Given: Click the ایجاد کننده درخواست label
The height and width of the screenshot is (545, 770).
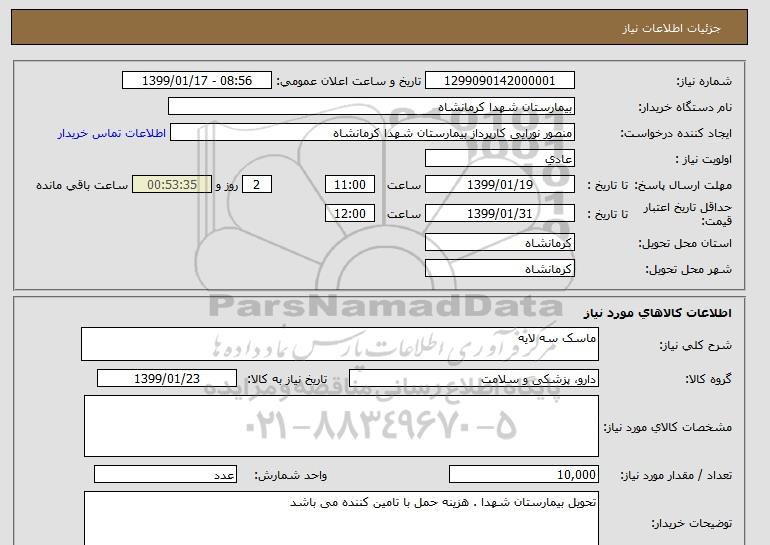Looking at the screenshot, I should pos(676,133).
